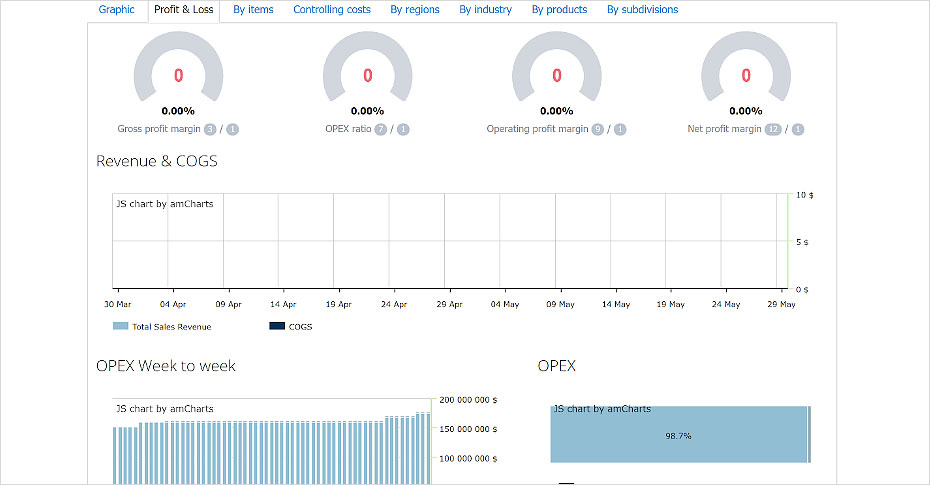The height and width of the screenshot is (485, 930).
Task: Click badge 12 beside Net profit margin
Action: [773, 129]
